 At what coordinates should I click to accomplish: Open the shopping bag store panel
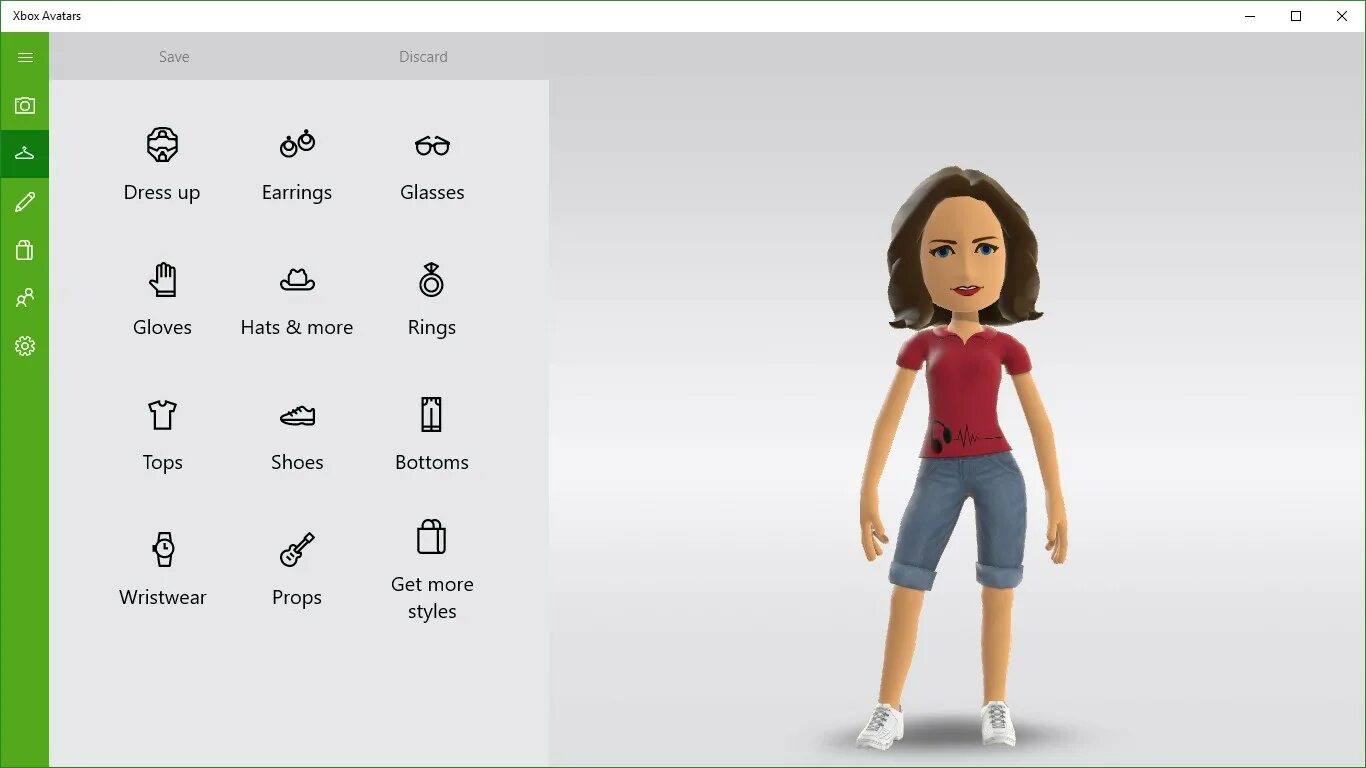coord(24,249)
